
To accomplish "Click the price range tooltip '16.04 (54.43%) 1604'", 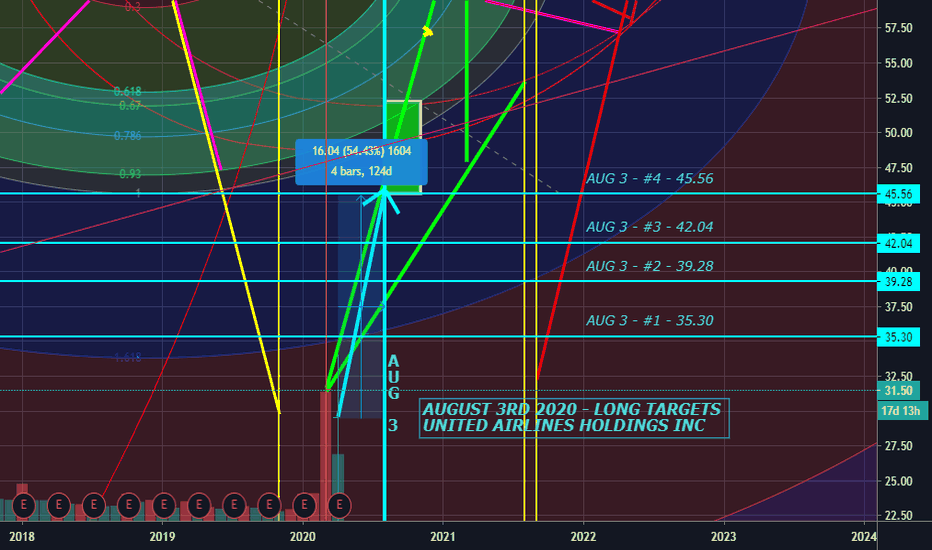I will coord(361,151).
